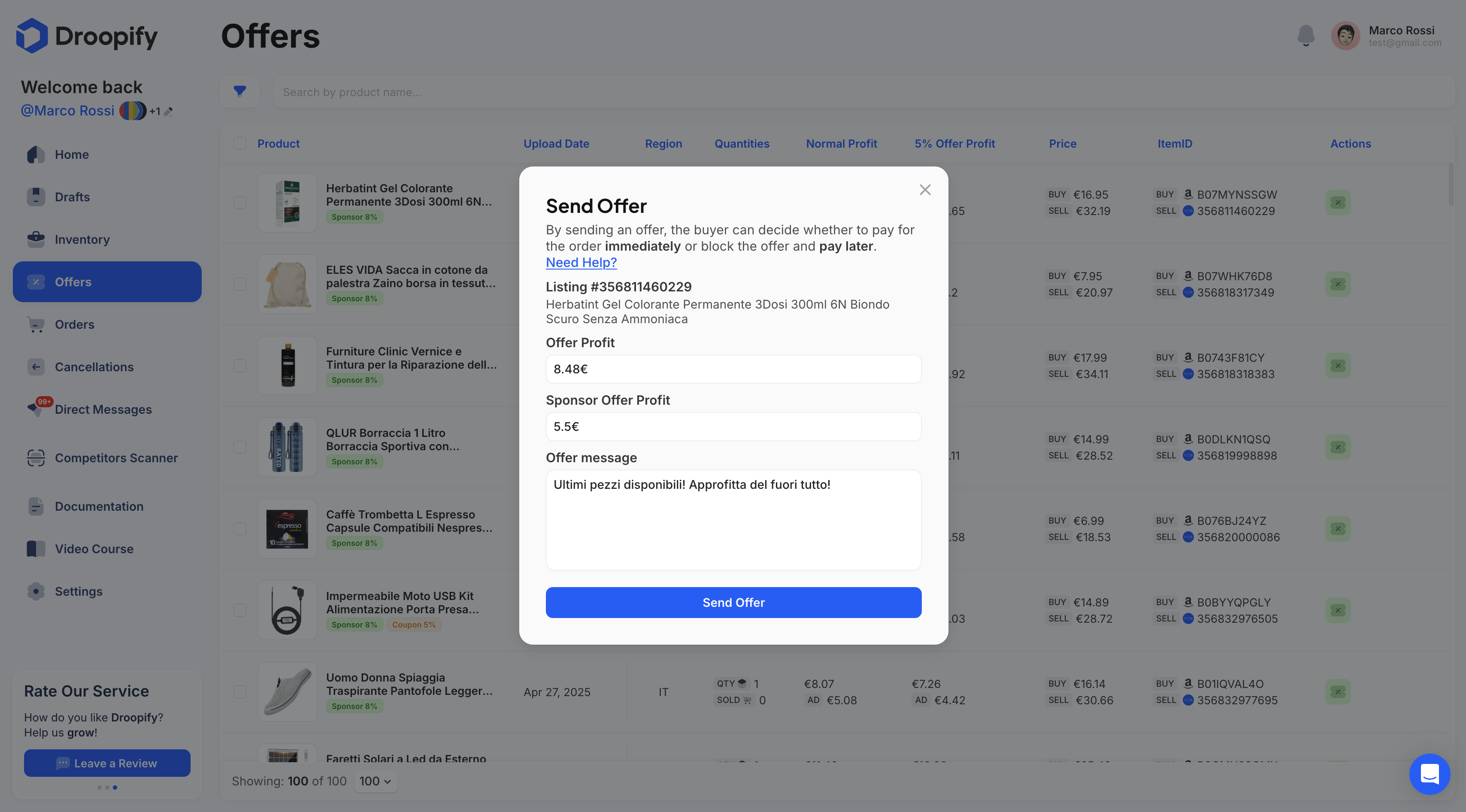Open the rows-per-page 100 dropdown
Screen dimensions: 1466x812
pyautogui.click(x=375, y=781)
